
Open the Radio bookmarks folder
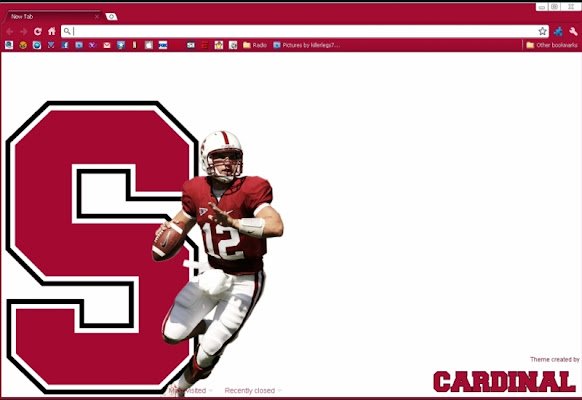[255, 45]
